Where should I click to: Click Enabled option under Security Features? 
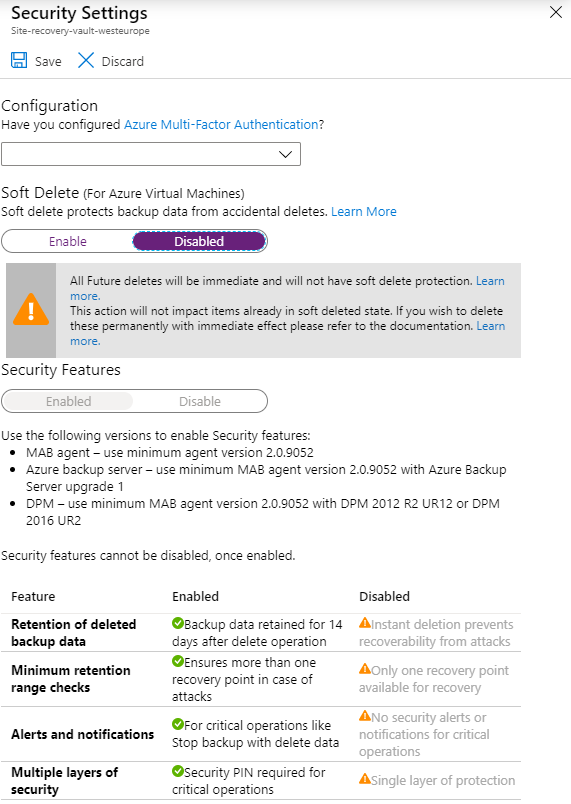tap(68, 401)
